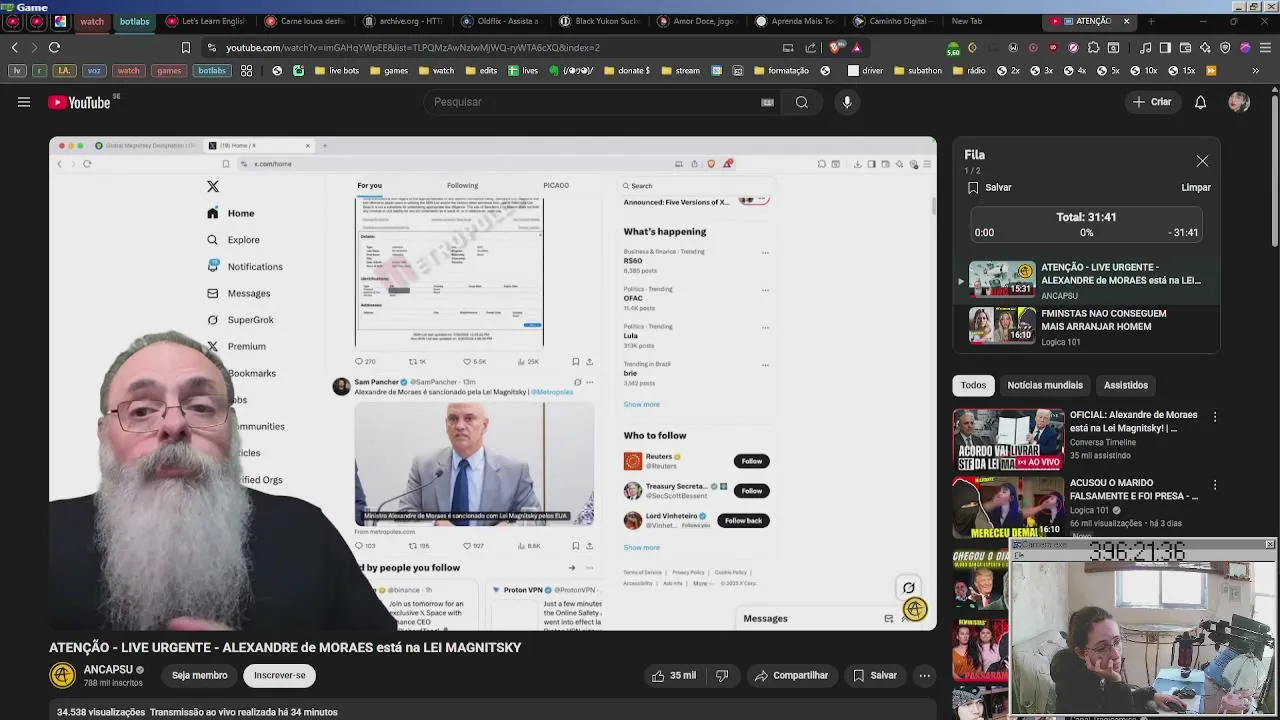Screen dimensions: 1280x720
Task: Open stream bookmarks folder
Action: click(x=680, y=71)
